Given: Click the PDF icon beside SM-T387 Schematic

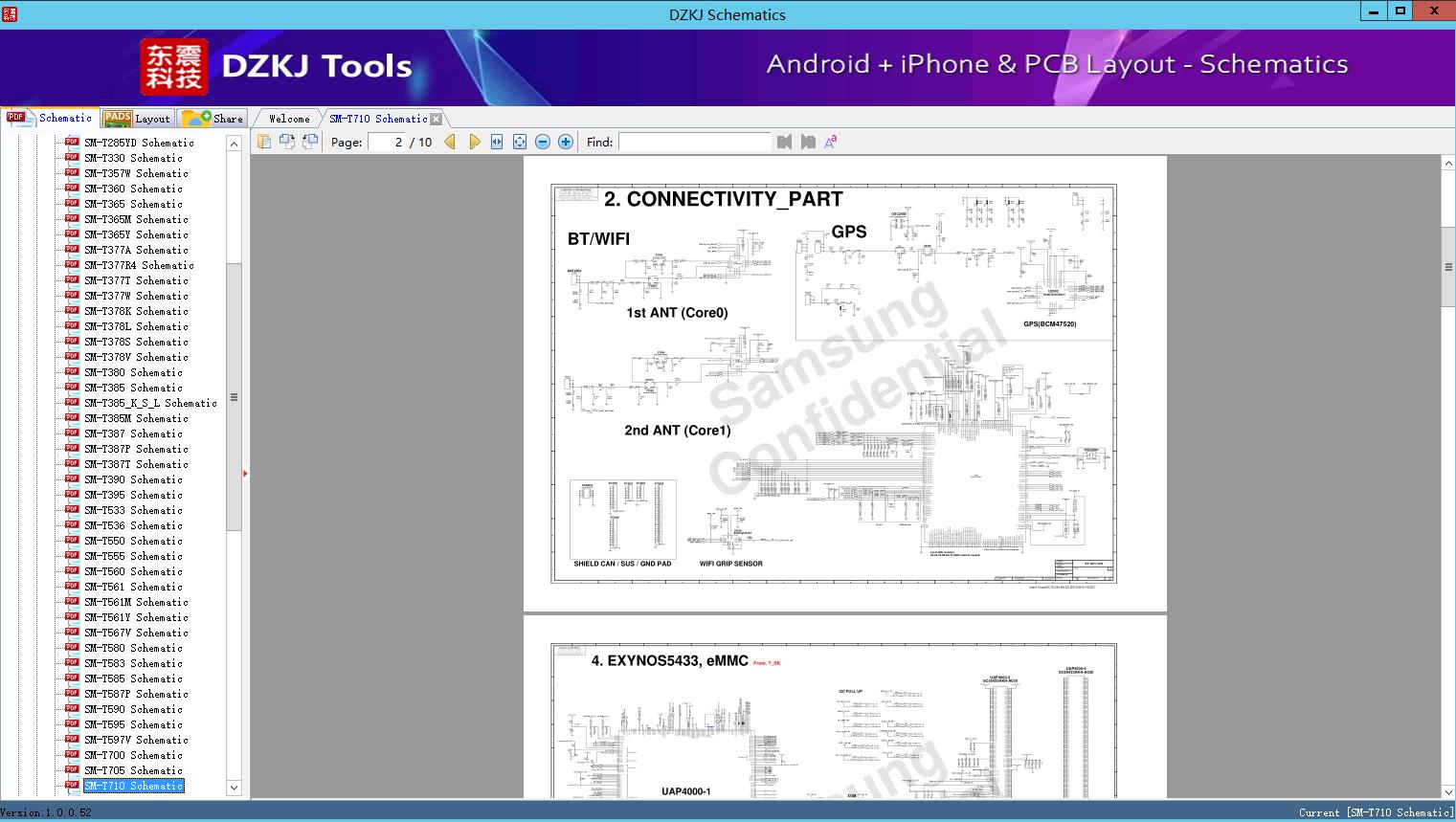Looking at the screenshot, I should click(72, 433).
